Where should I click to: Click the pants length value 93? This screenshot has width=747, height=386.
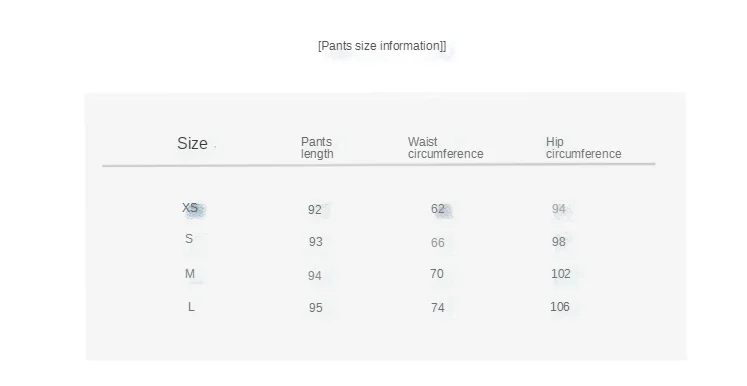(x=316, y=242)
